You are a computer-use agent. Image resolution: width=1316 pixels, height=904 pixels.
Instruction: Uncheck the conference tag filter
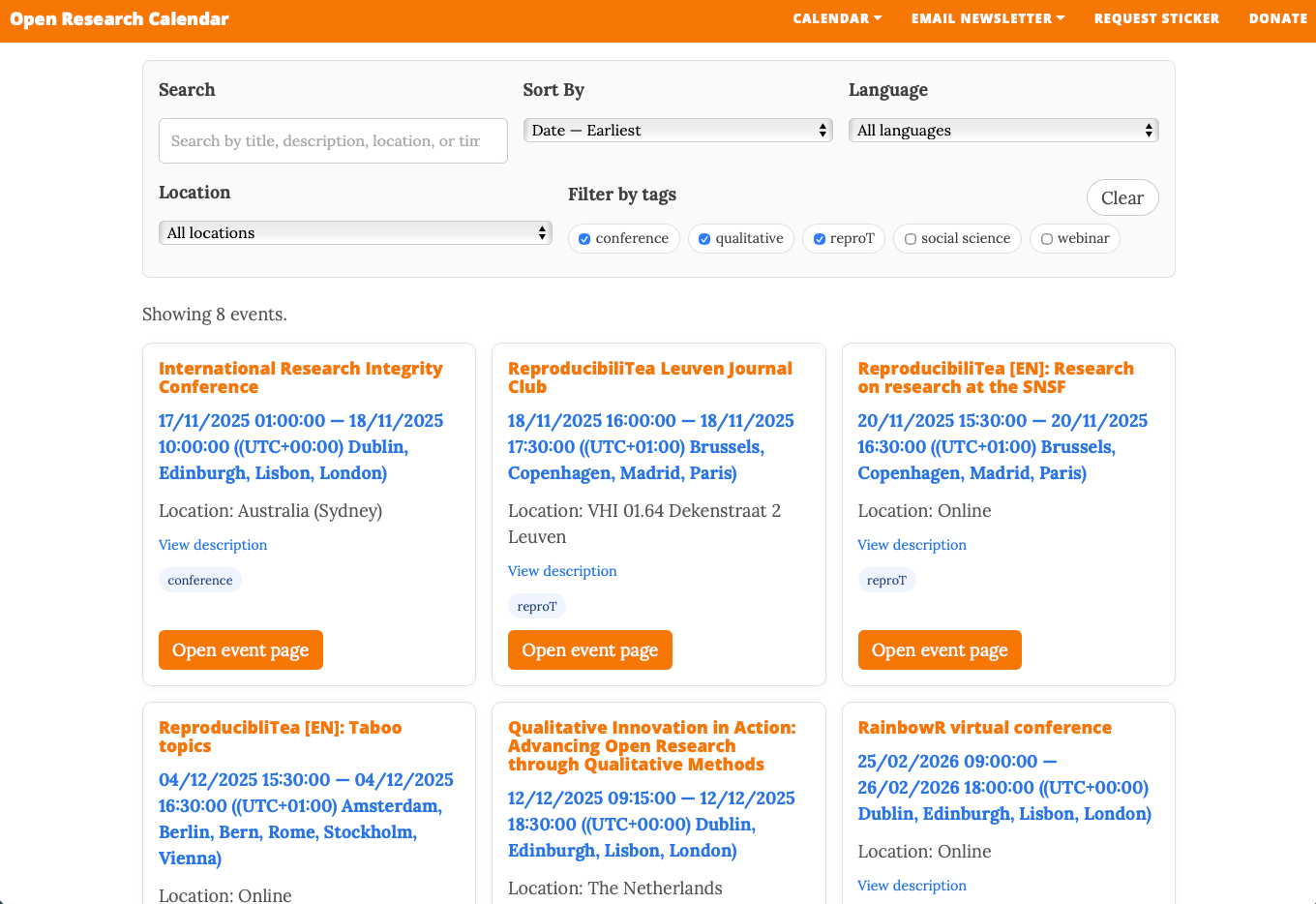pos(584,239)
